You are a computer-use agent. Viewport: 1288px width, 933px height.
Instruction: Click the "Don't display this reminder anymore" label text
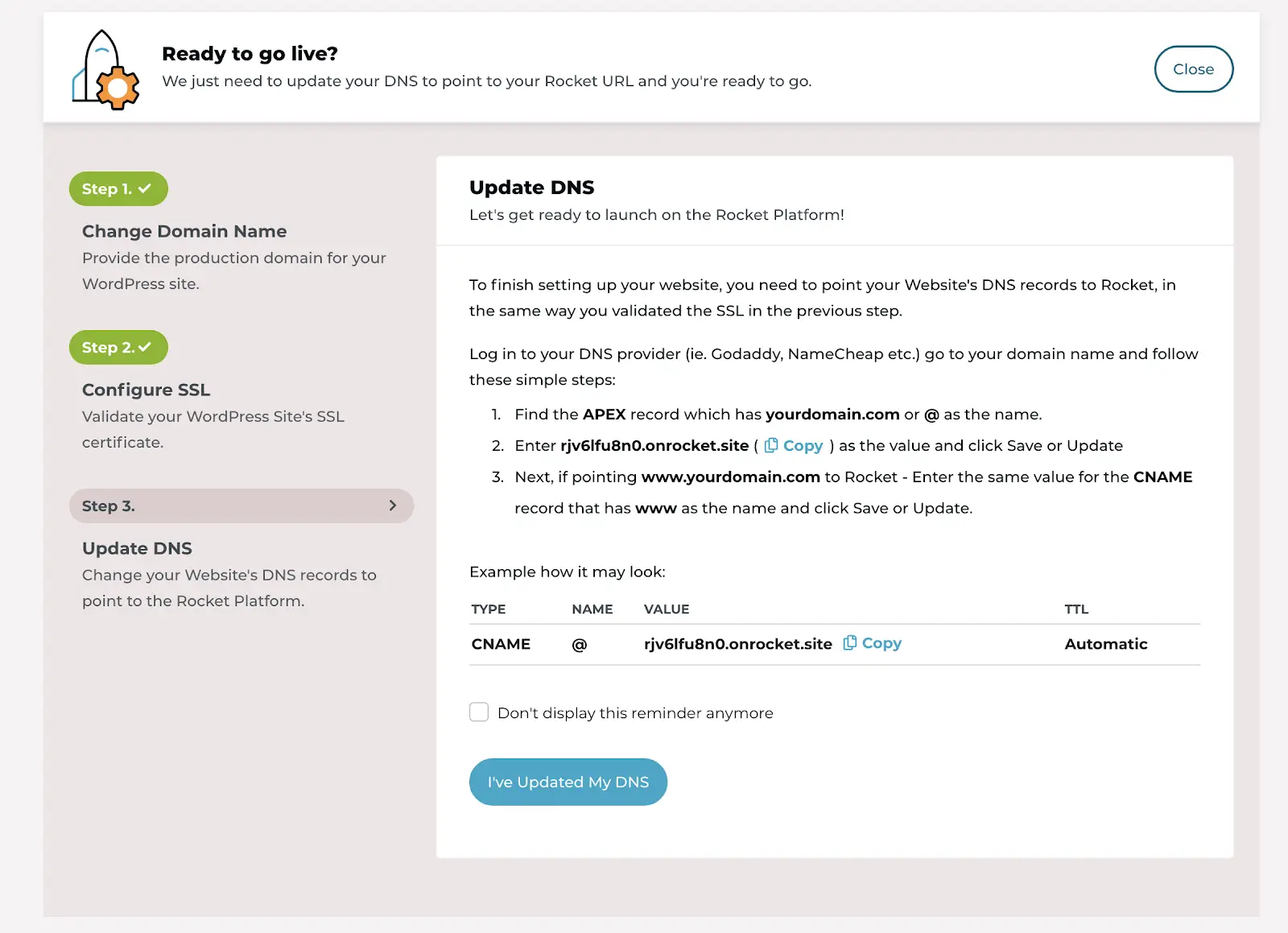pos(635,713)
